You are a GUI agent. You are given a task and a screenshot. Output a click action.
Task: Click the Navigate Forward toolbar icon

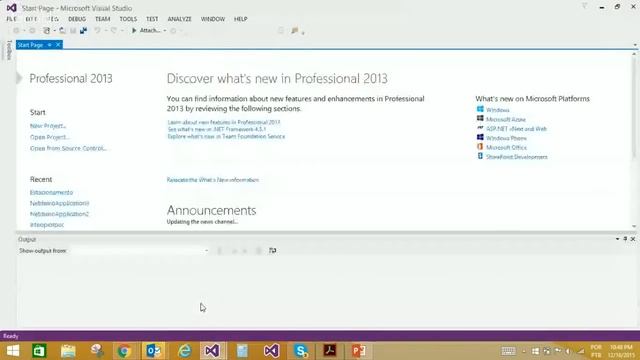32,31
